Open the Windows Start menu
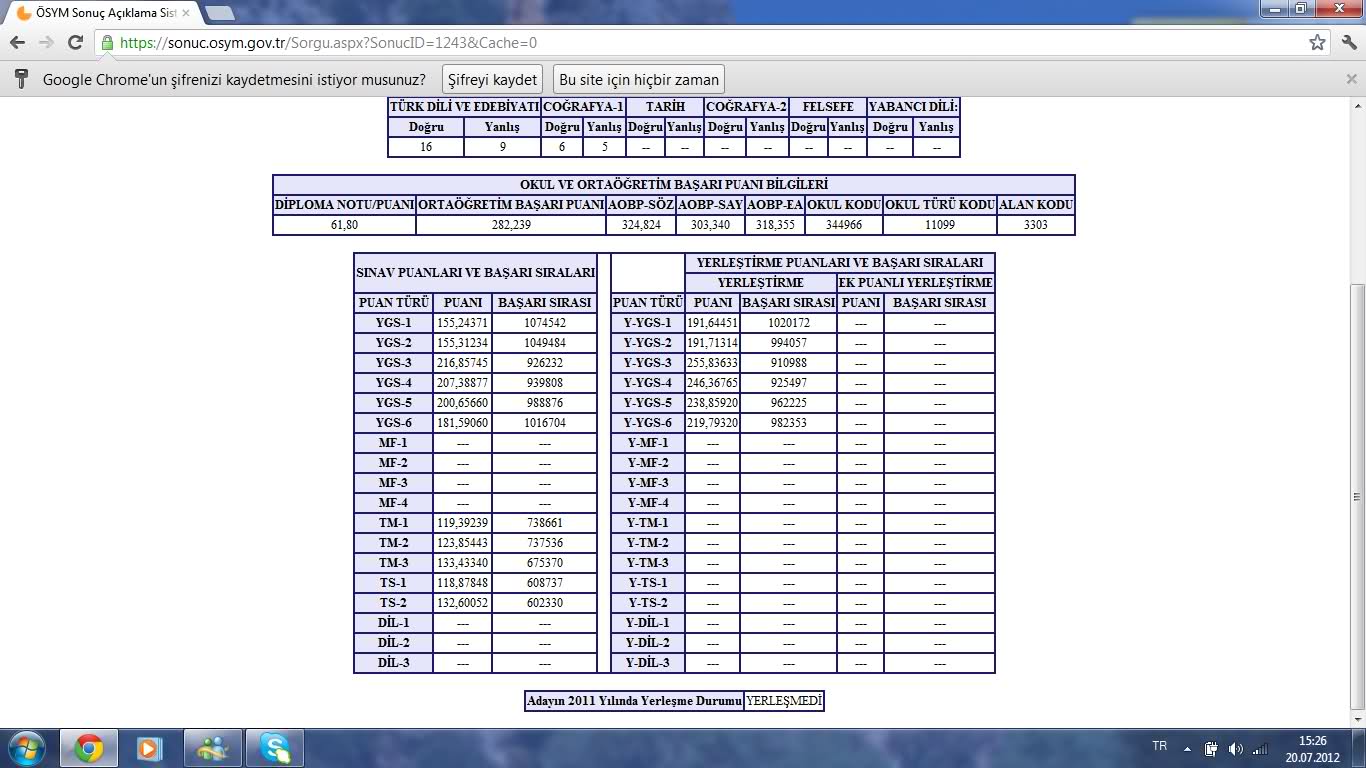Viewport: 1366px width, 768px height. pos(25,748)
